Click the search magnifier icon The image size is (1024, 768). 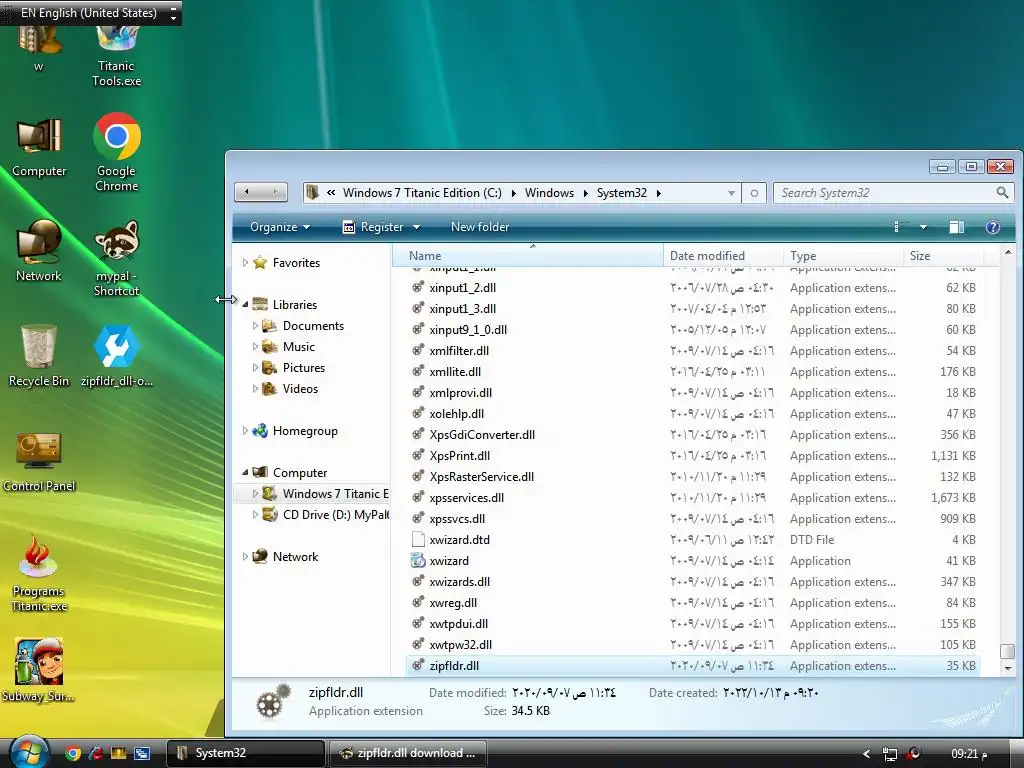point(1002,193)
